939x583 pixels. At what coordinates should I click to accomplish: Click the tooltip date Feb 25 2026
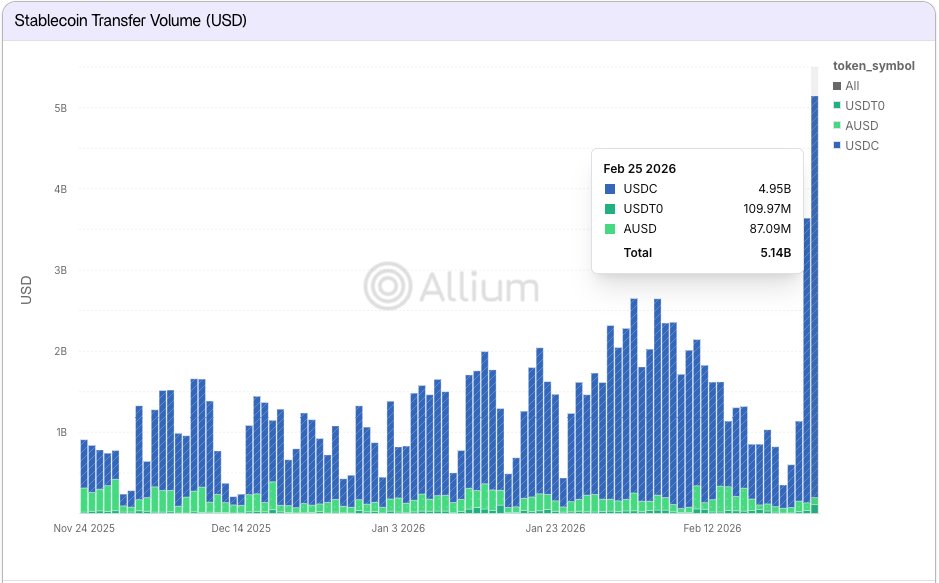click(639, 169)
